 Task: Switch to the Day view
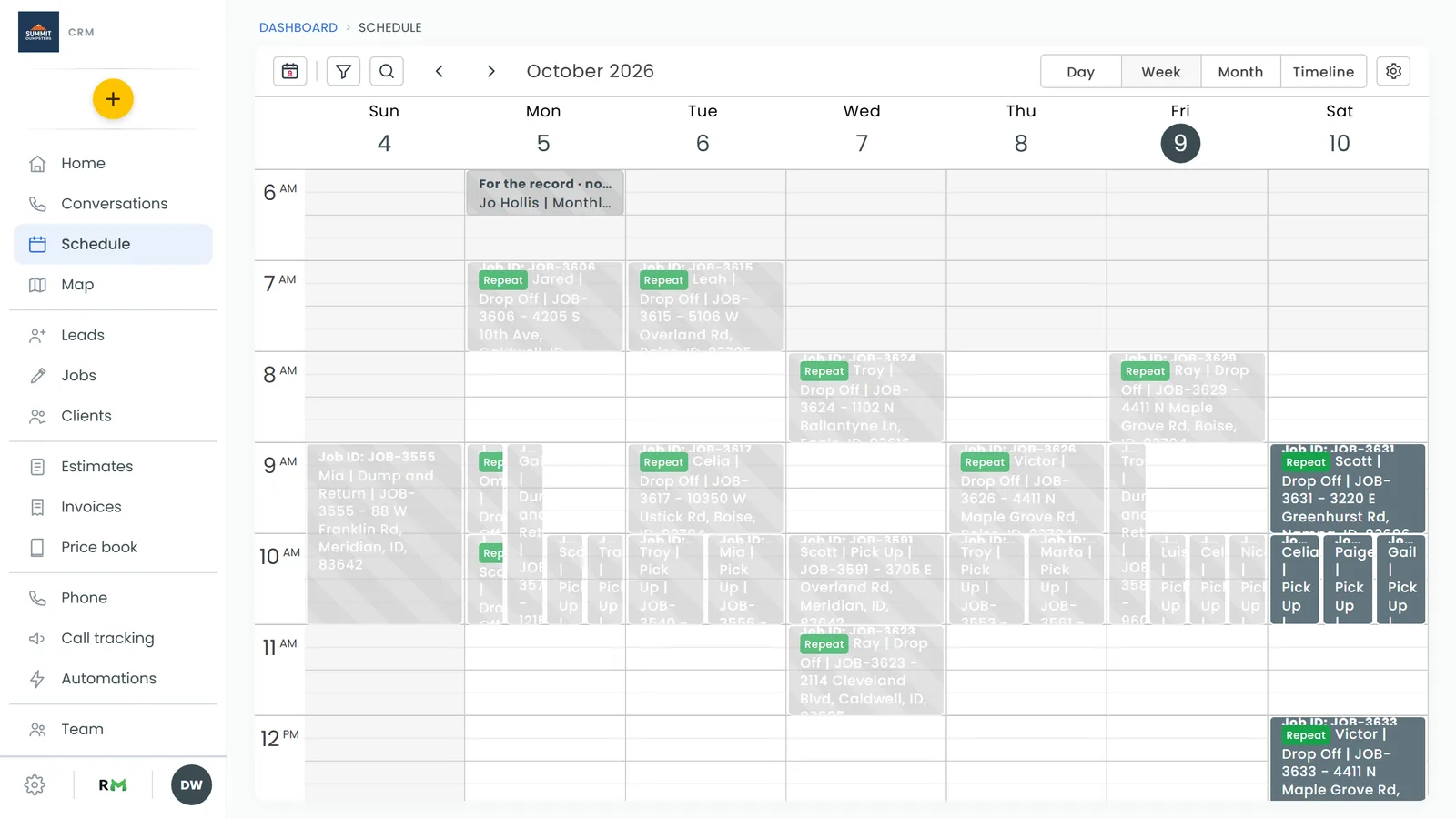1081,72
